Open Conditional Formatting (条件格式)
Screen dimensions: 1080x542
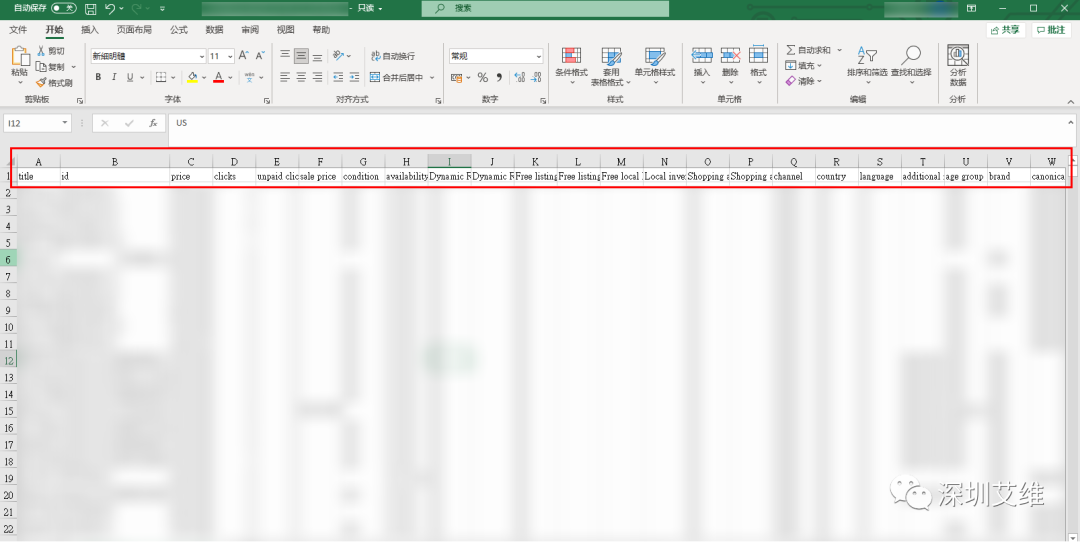(572, 66)
